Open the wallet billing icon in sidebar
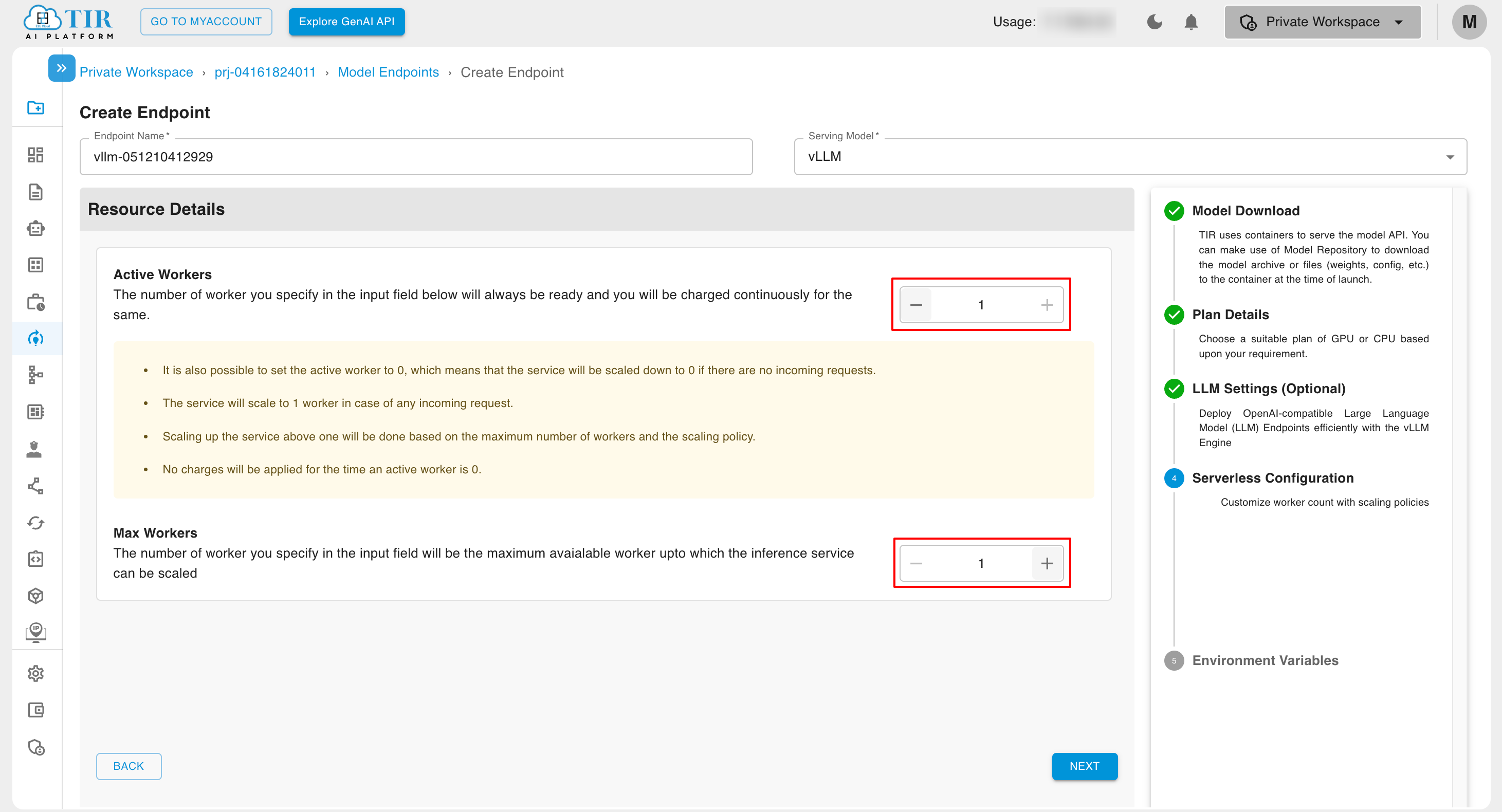This screenshot has width=1502, height=812. (x=35, y=710)
